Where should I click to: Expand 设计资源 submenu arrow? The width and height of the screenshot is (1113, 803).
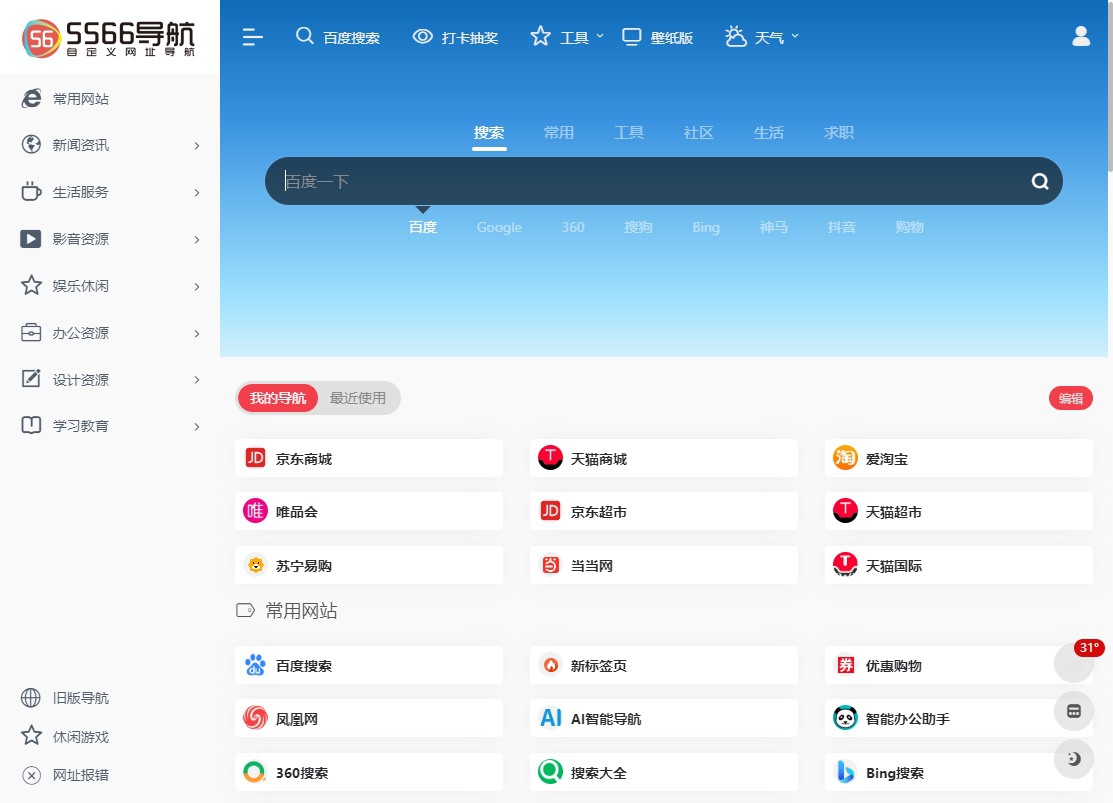pos(197,380)
